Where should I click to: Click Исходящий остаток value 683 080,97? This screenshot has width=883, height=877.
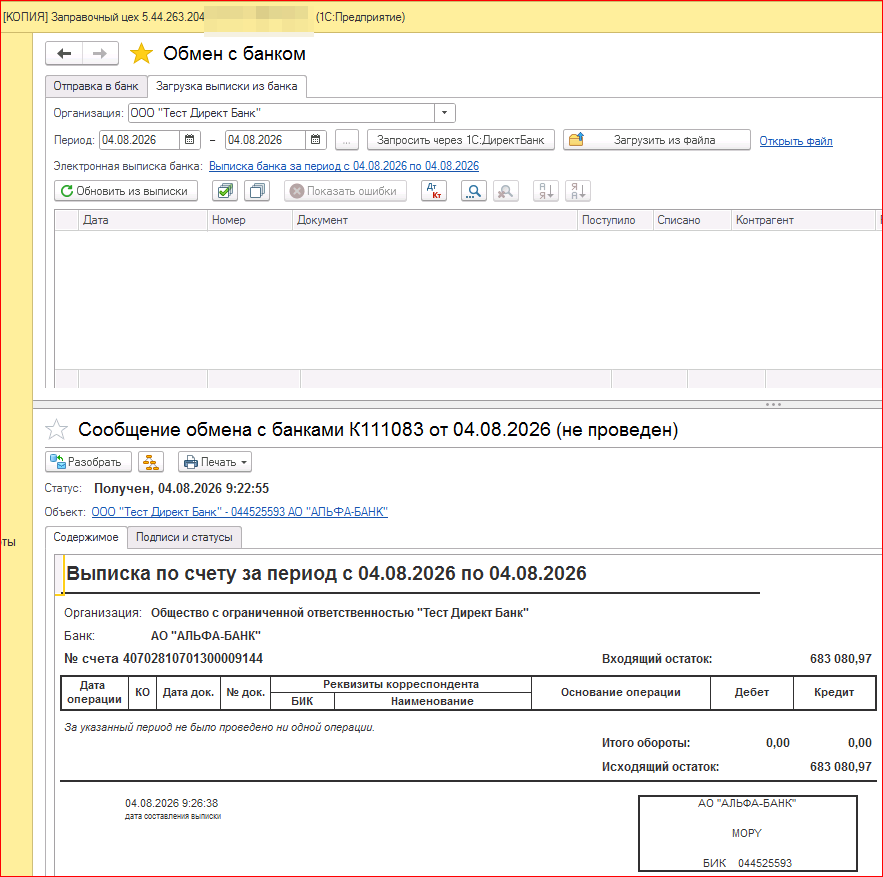point(840,767)
